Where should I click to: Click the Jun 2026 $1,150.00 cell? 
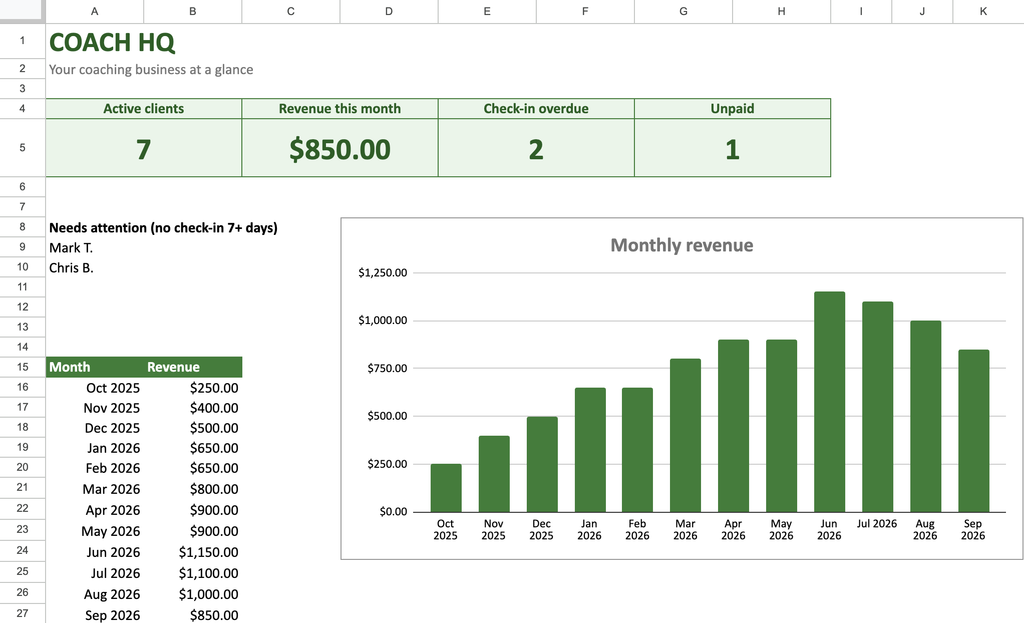[193, 552]
